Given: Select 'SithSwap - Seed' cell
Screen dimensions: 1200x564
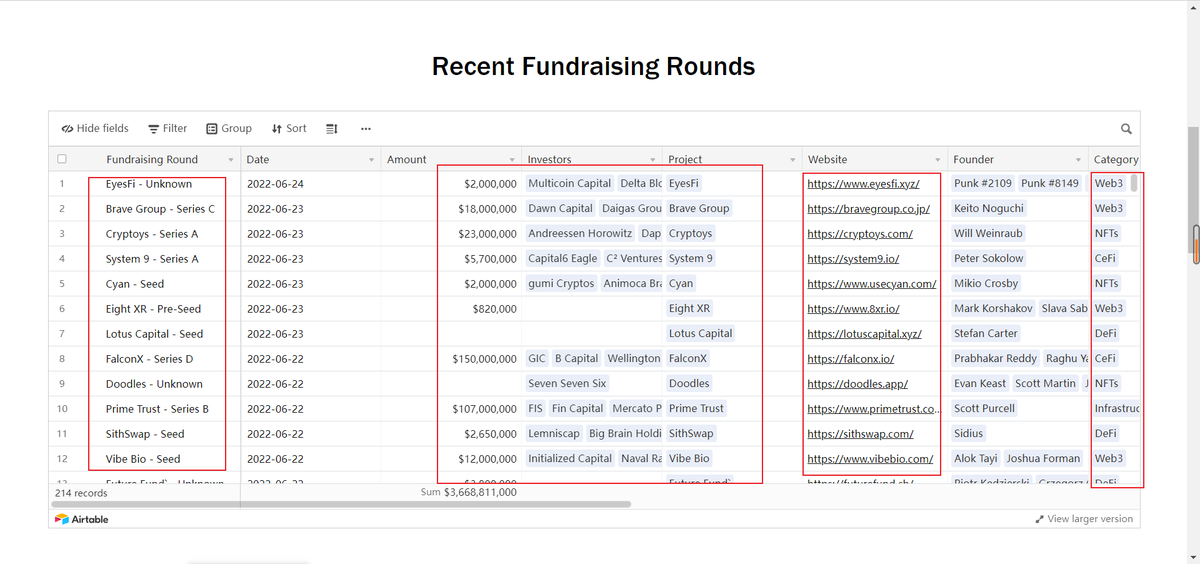Looking at the screenshot, I should [x=145, y=434].
